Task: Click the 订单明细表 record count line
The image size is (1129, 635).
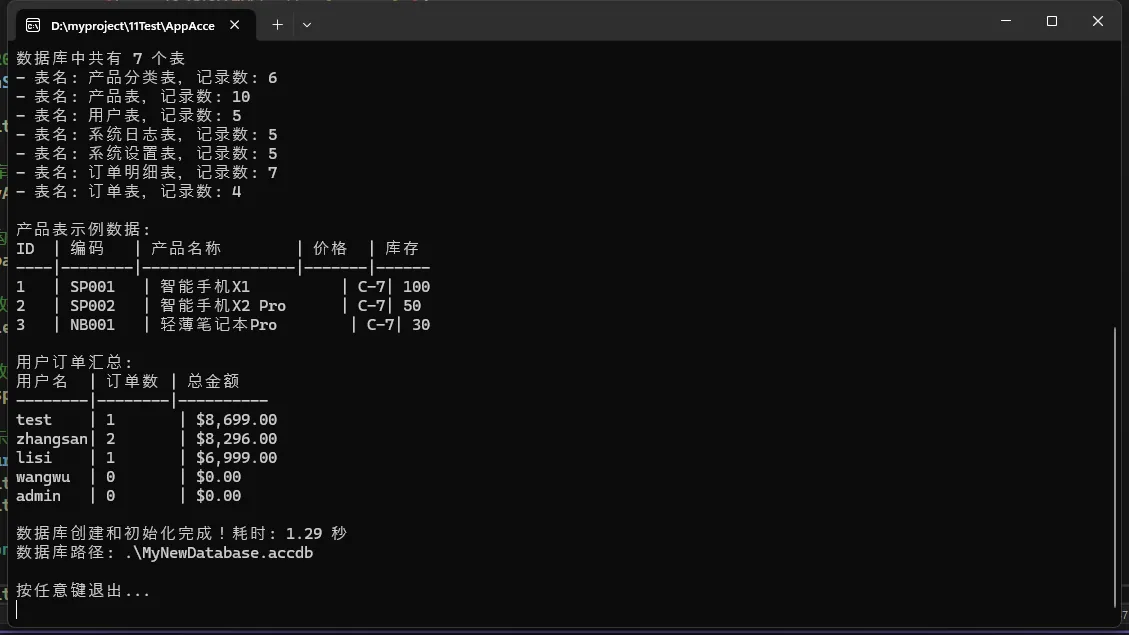Action: point(146,173)
